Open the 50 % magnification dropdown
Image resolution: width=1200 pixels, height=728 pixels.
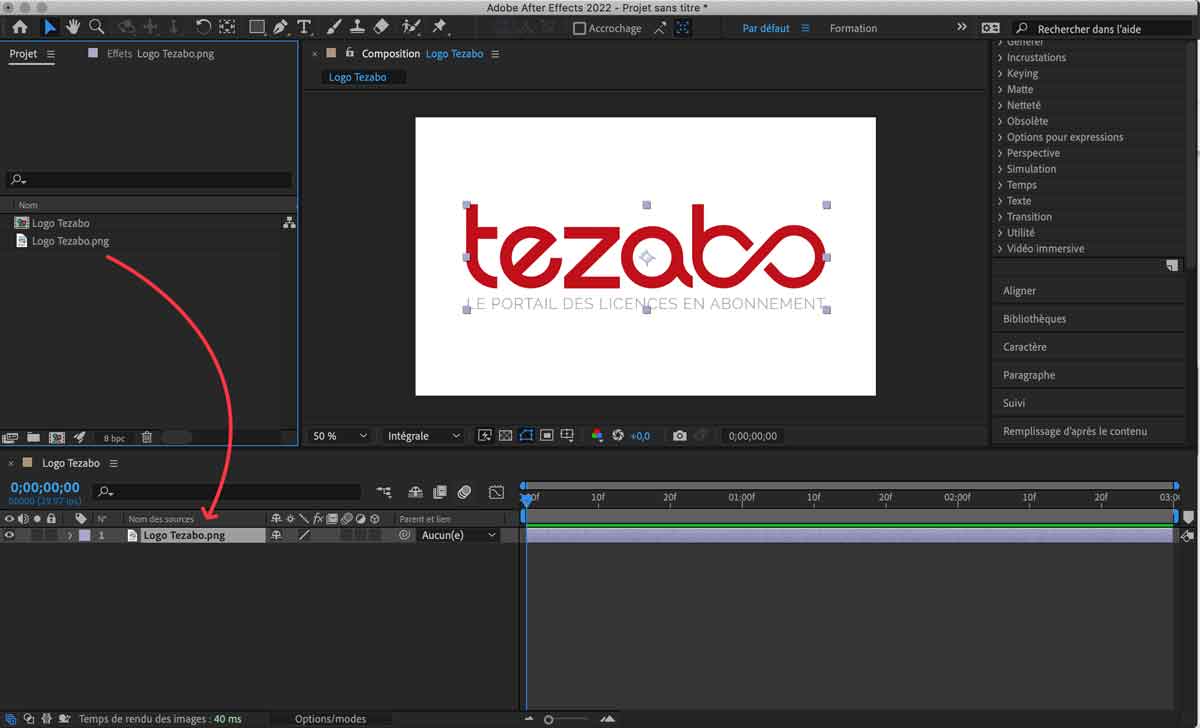coord(339,436)
